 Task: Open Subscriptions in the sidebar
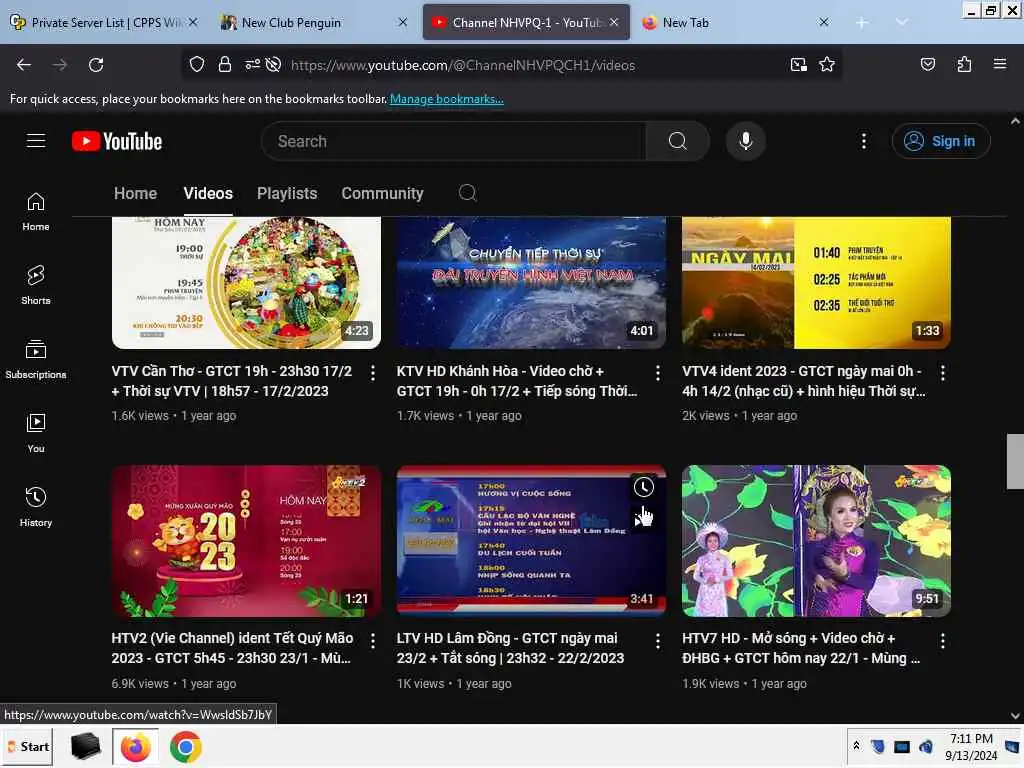[x=36, y=359]
